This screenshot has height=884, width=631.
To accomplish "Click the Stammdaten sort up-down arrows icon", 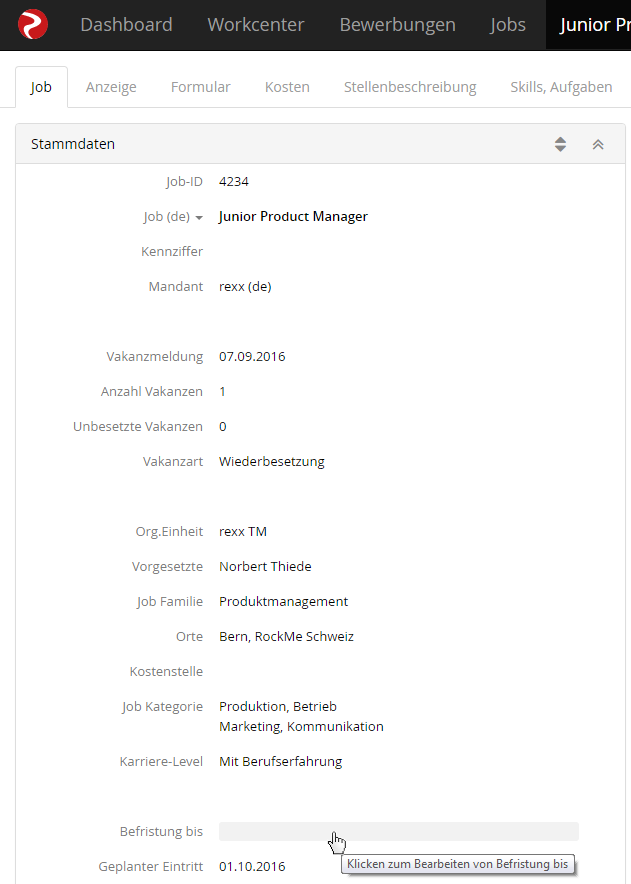I will [x=560, y=144].
